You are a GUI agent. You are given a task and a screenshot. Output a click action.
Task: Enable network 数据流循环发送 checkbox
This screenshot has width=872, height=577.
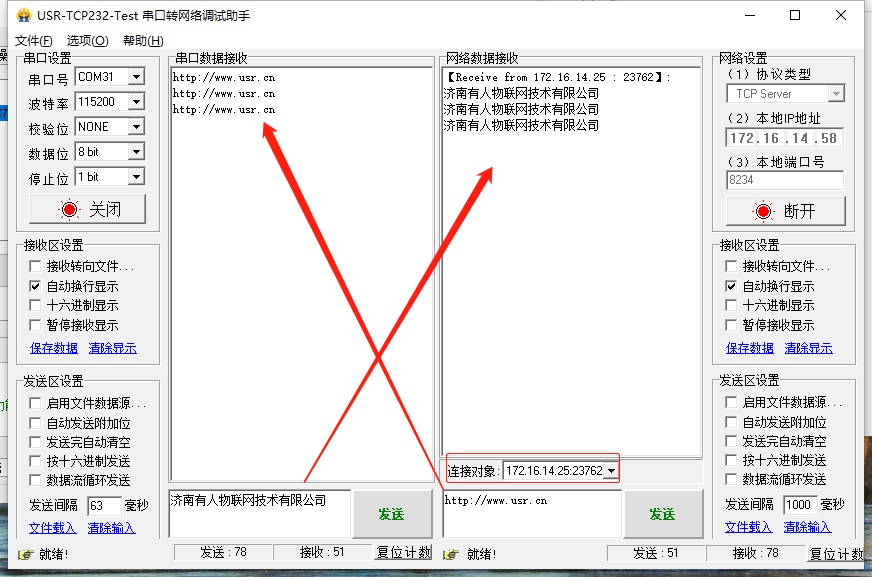click(x=731, y=479)
